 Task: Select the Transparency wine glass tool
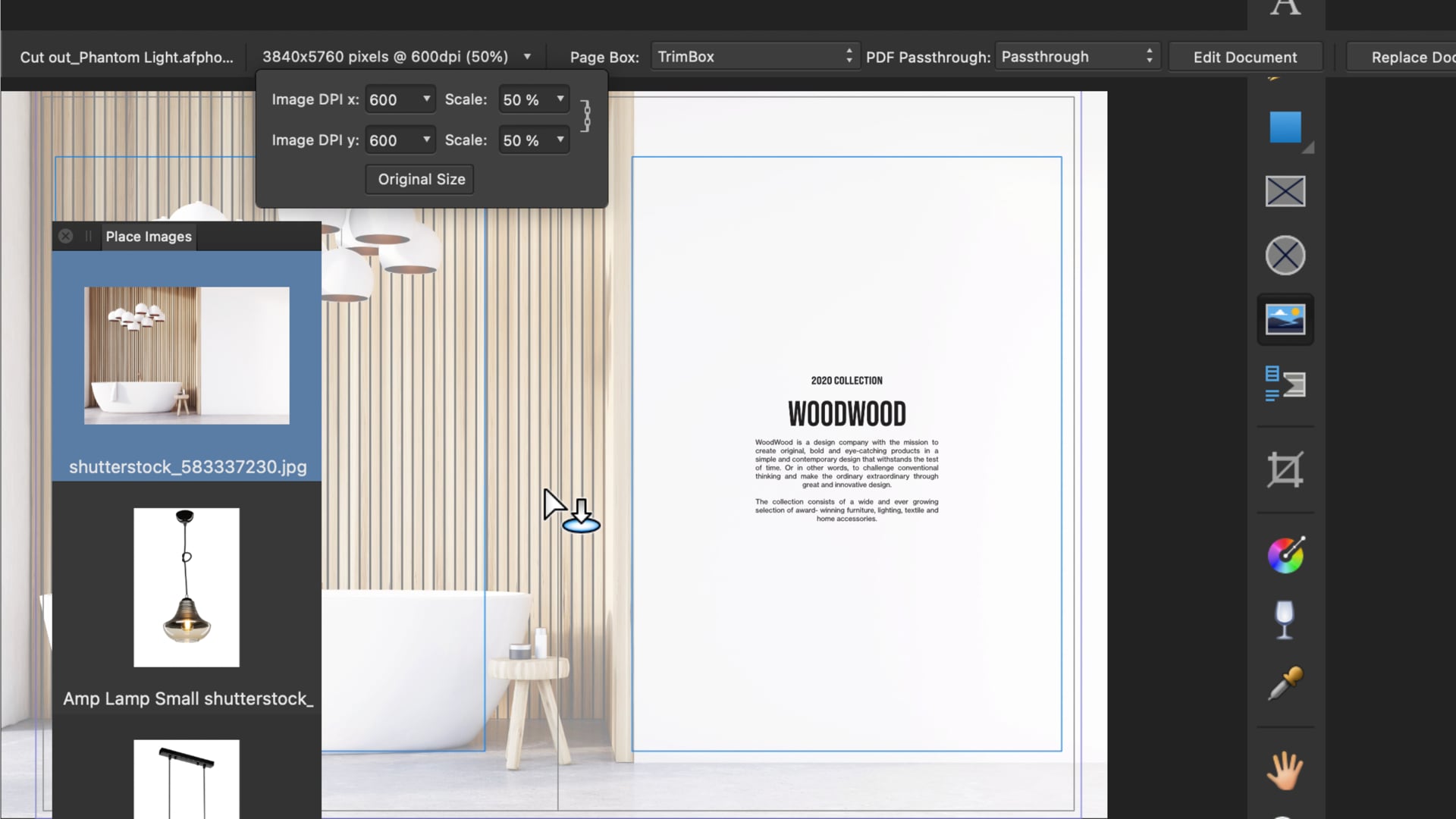coord(1285,620)
